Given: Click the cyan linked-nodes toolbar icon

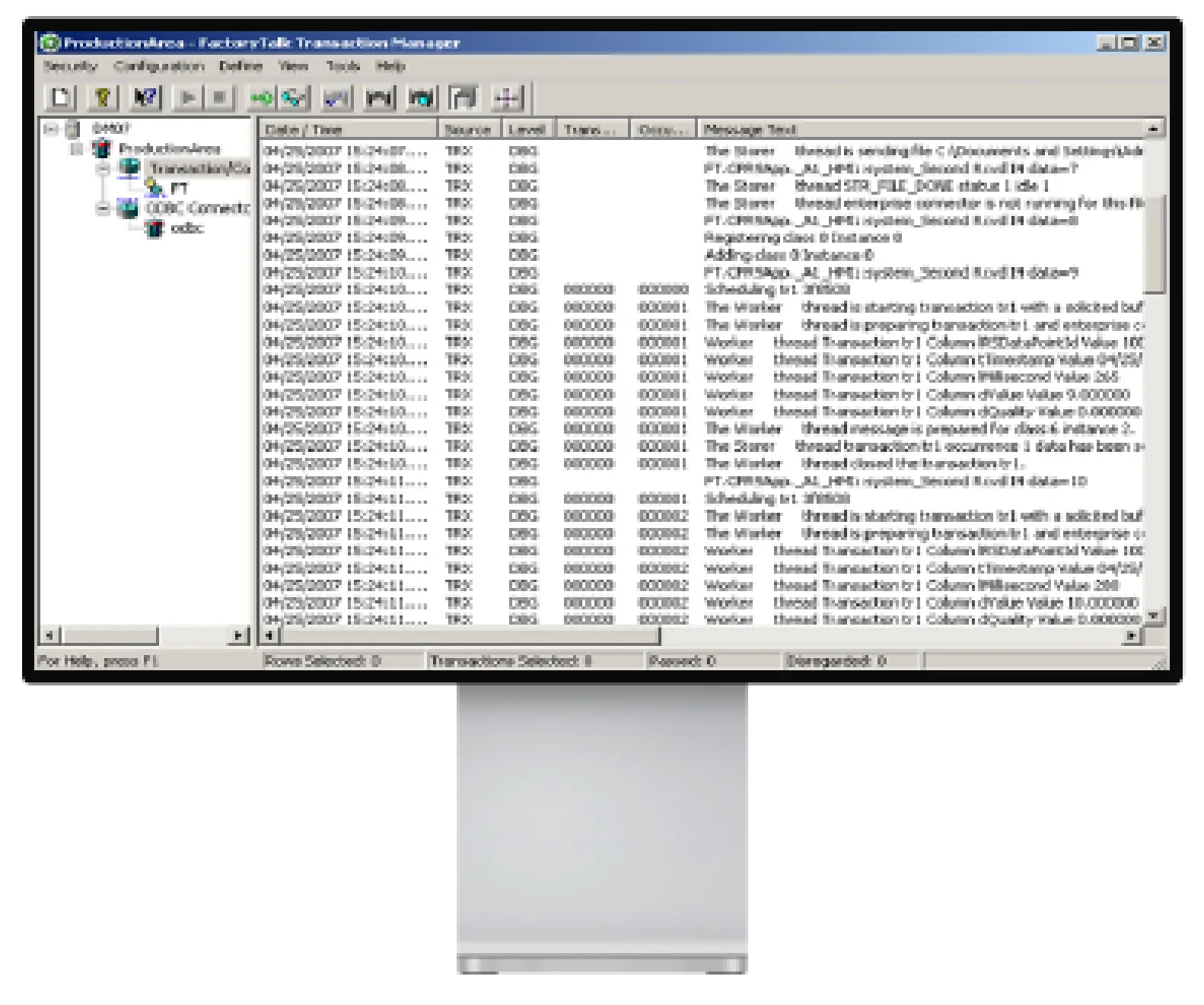Looking at the screenshot, I should [x=294, y=98].
